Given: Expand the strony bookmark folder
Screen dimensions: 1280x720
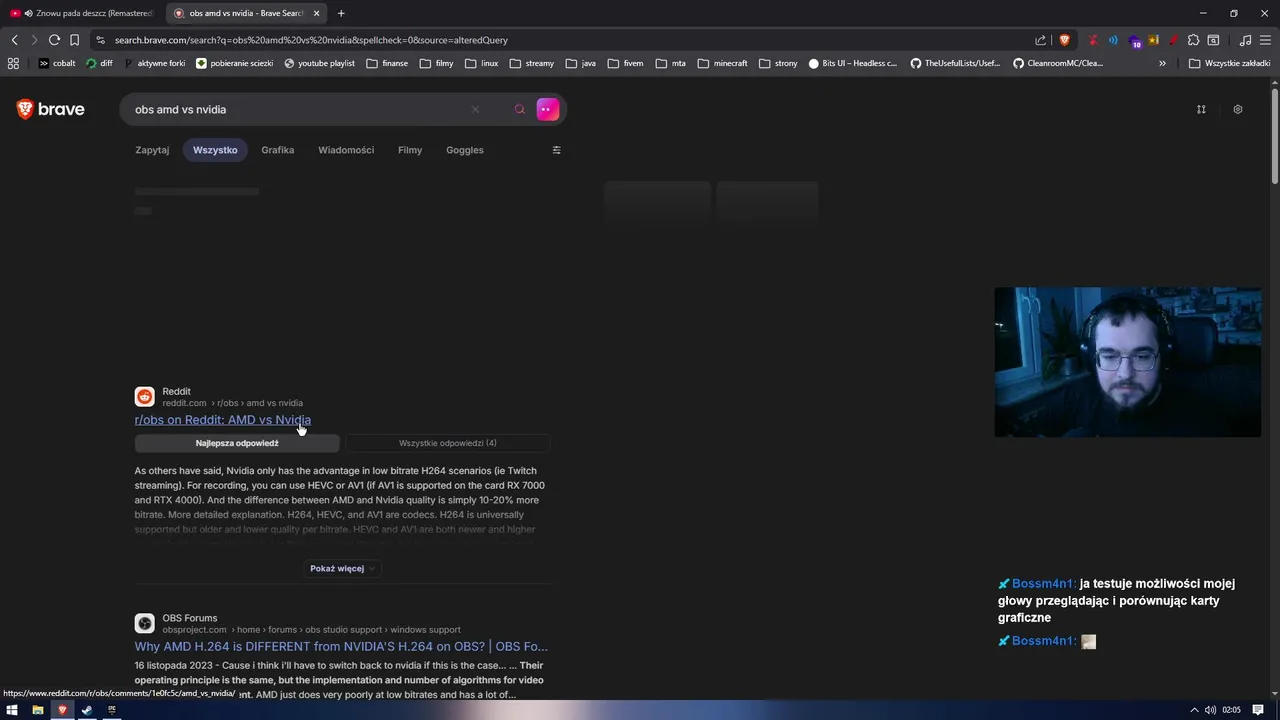Looking at the screenshot, I should [x=779, y=63].
